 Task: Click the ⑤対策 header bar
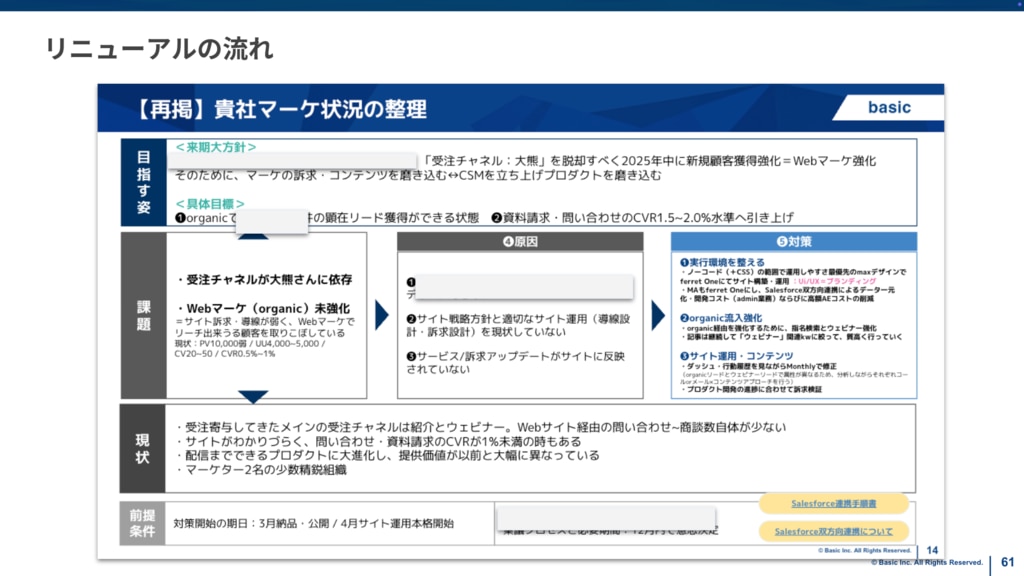click(x=793, y=242)
